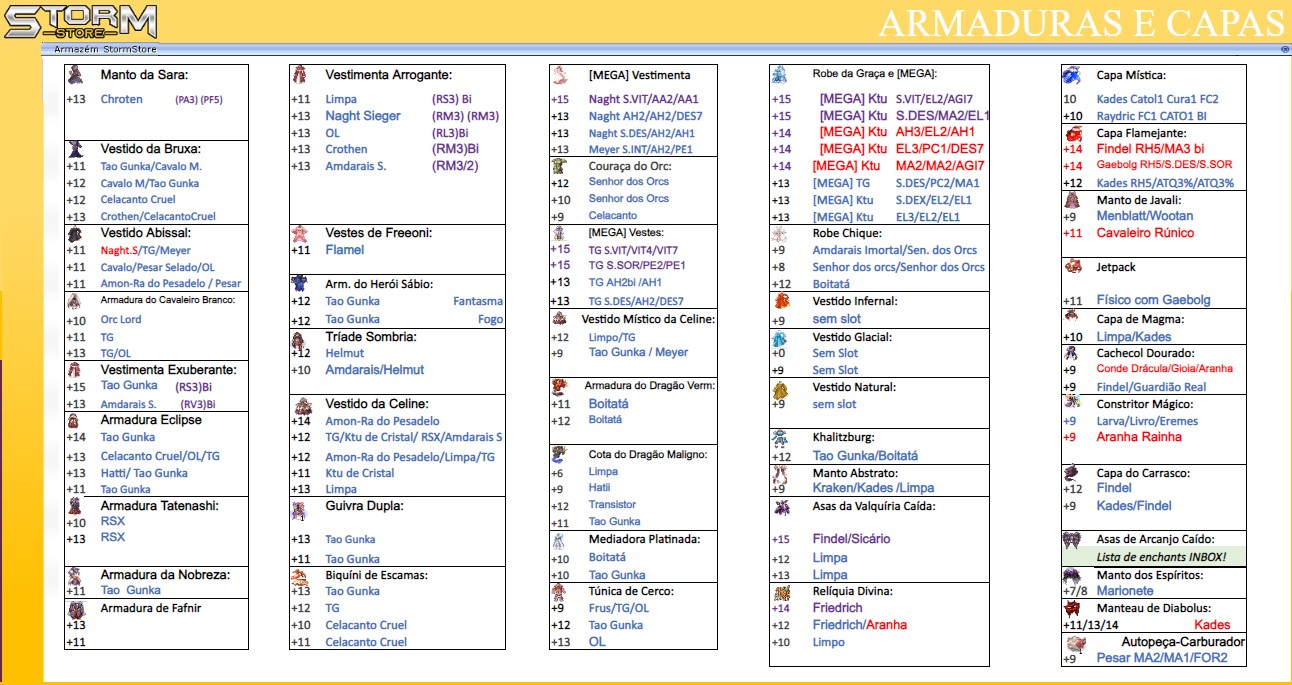
Task: Click the Robe da Graça item icon
Action: (780, 74)
